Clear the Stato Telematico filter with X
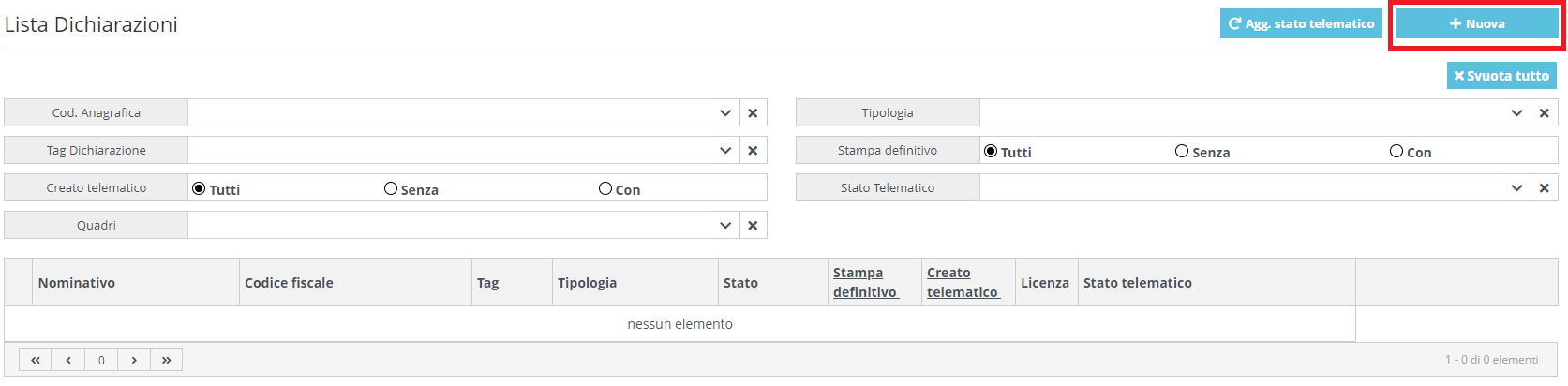Screen dimensions: 1568x386 point(1545,188)
